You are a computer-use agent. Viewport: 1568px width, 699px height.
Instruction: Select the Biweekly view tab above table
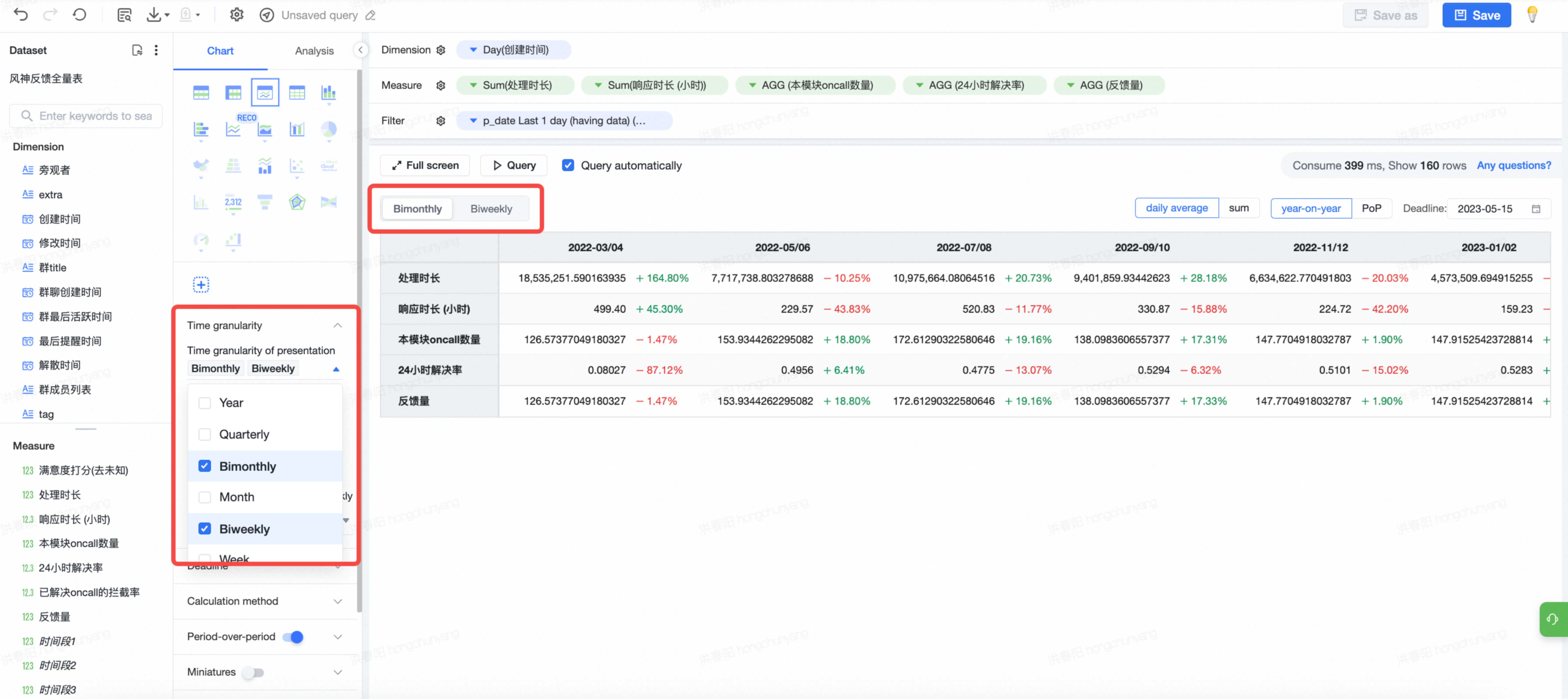click(491, 209)
